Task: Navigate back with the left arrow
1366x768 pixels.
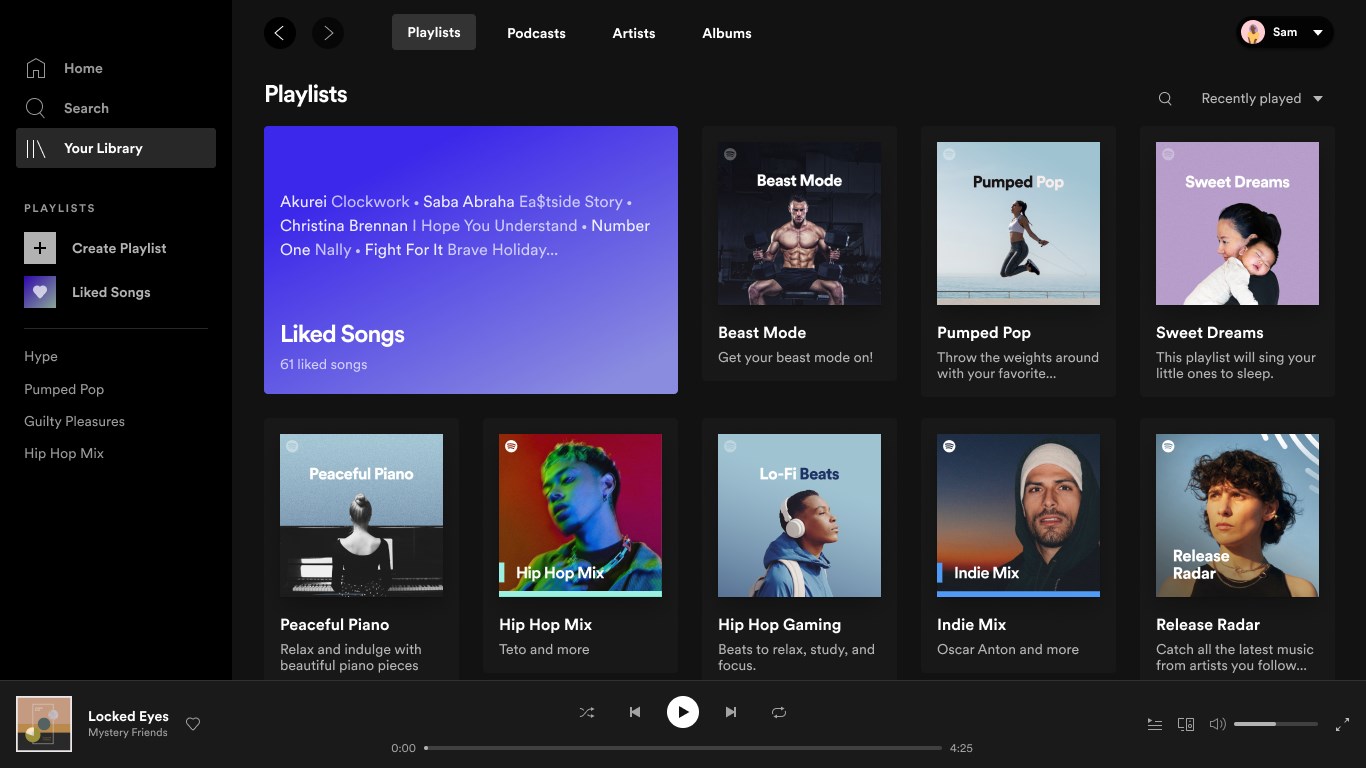Action: point(280,32)
